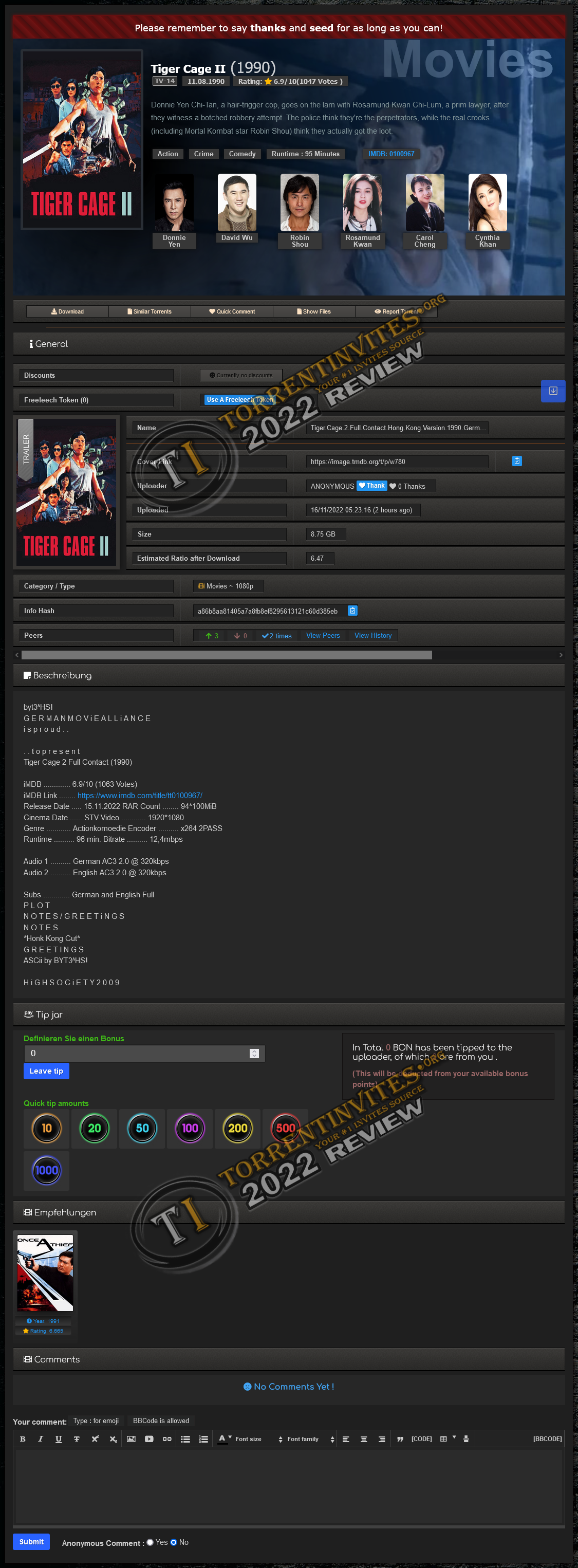This screenshot has height=1568, width=578.
Task: Open the Show Files tab
Action: 314,311
